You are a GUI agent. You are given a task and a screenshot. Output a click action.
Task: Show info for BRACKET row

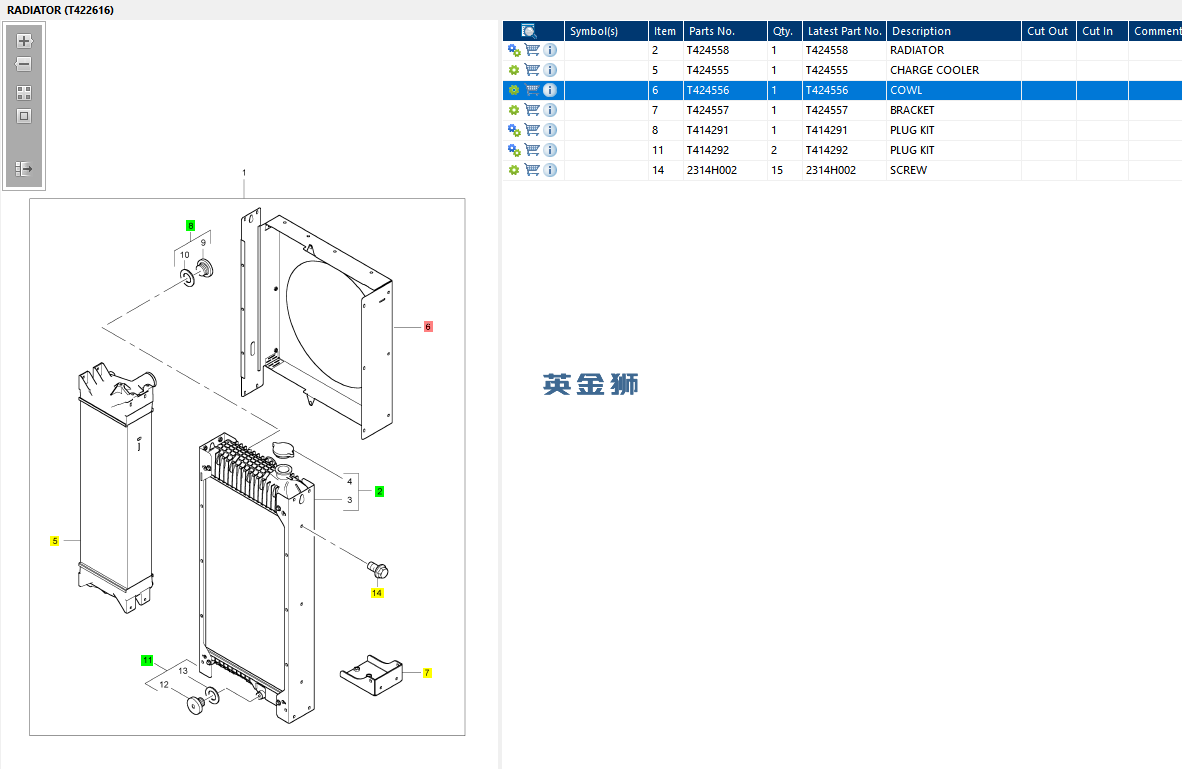click(550, 110)
